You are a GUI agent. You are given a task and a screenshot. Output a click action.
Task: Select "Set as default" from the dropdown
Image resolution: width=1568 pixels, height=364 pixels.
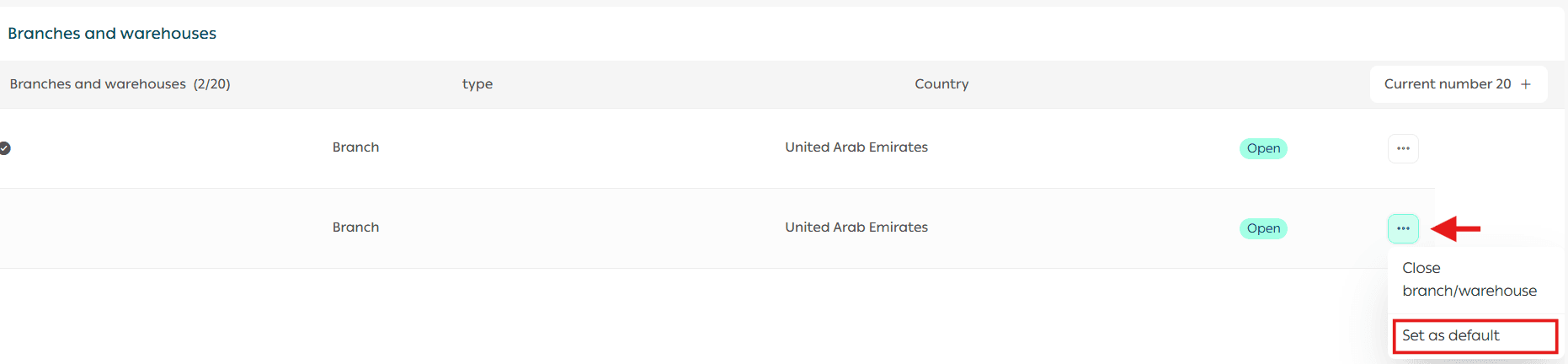pyautogui.click(x=1474, y=335)
